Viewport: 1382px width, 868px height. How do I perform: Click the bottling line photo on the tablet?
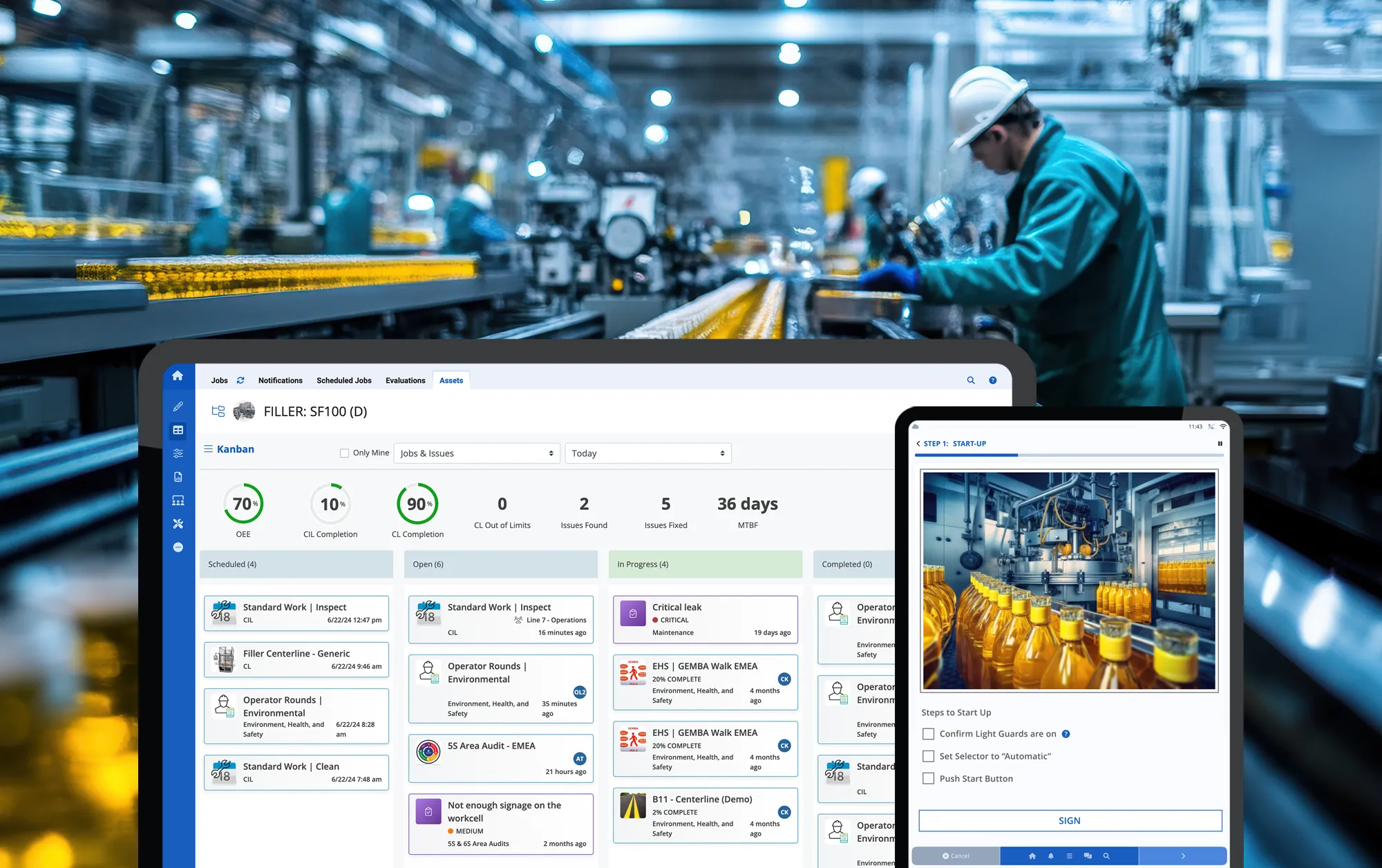1069,581
